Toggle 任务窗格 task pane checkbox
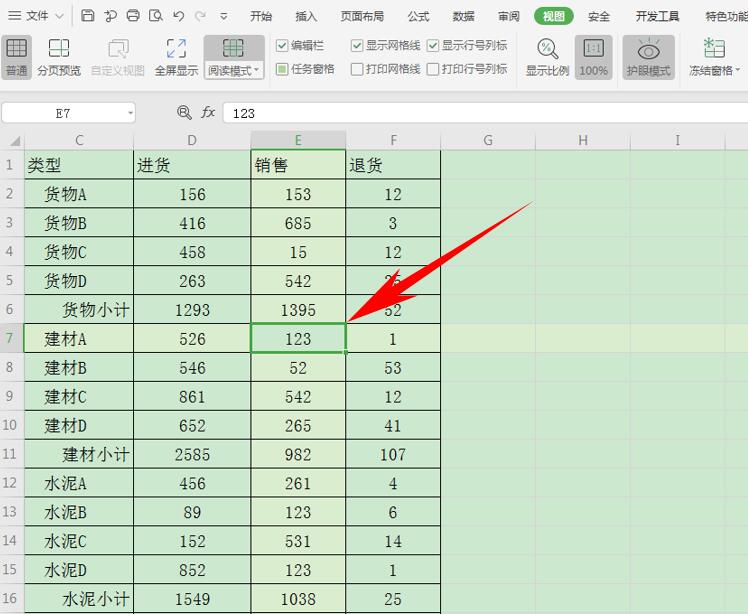The image size is (748, 614). point(281,69)
